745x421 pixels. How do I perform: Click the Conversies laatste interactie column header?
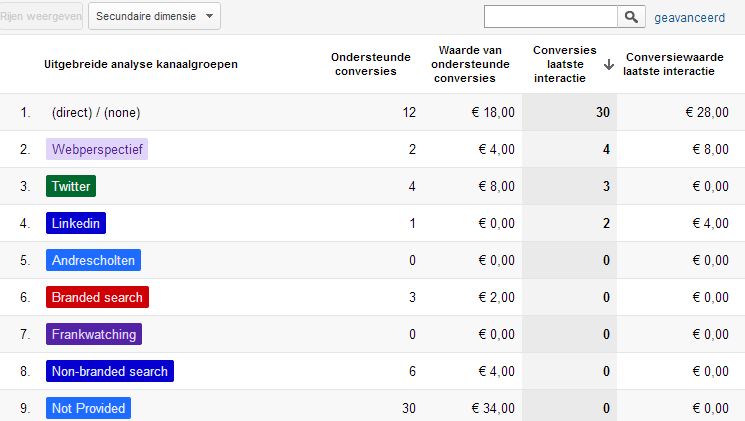[564, 64]
